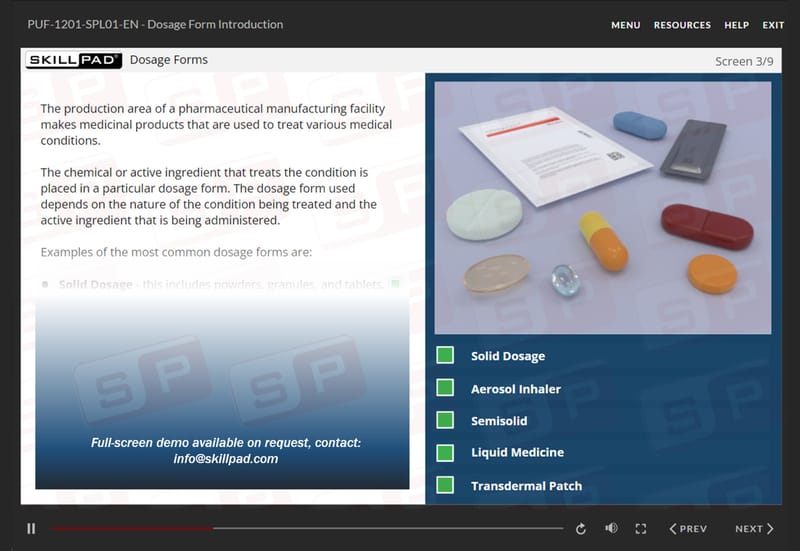The width and height of the screenshot is (800, 551).
Task: Click the Aerosol Inhaler label
Action: pos(516,389)
